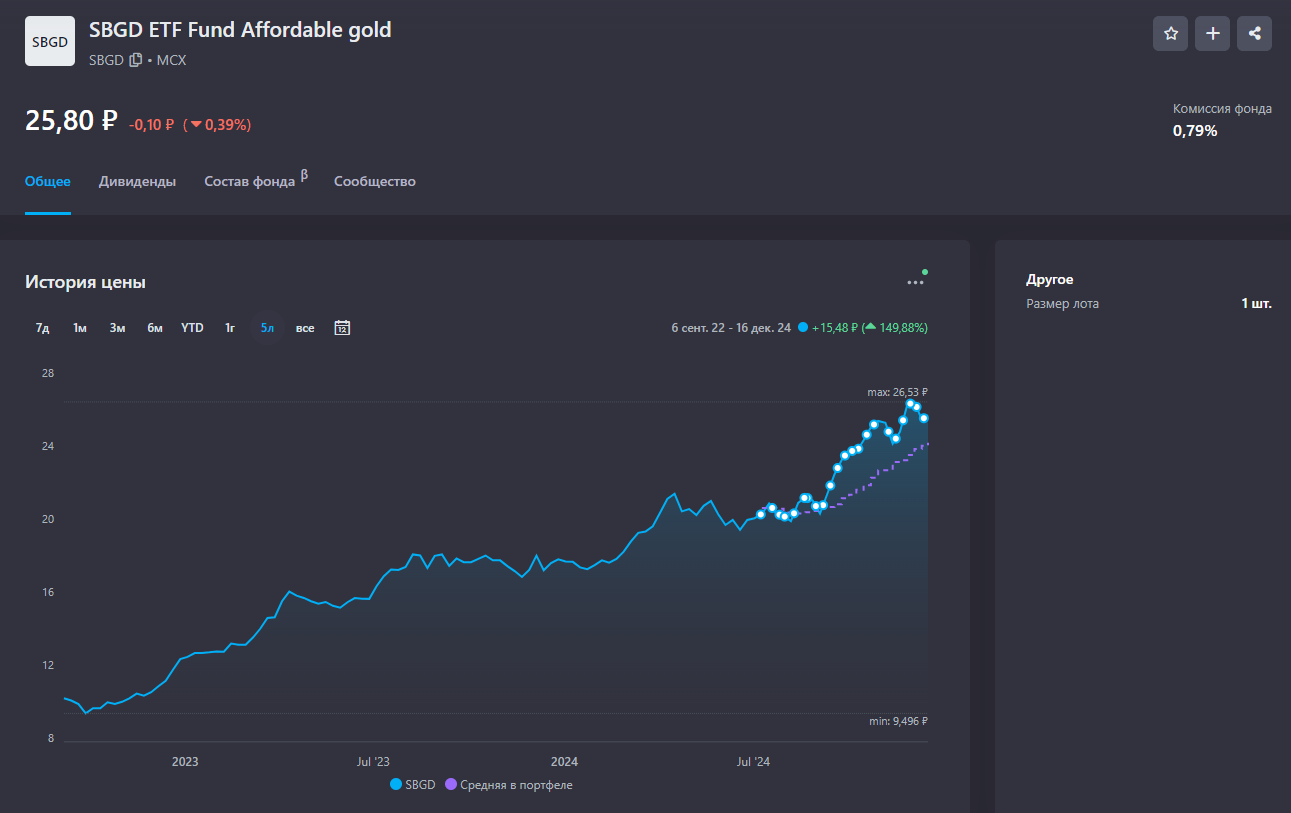Screen dimensions: 1291x813
Task: Toggle SBGD series in chart legend
Action: tap(413, 785)
